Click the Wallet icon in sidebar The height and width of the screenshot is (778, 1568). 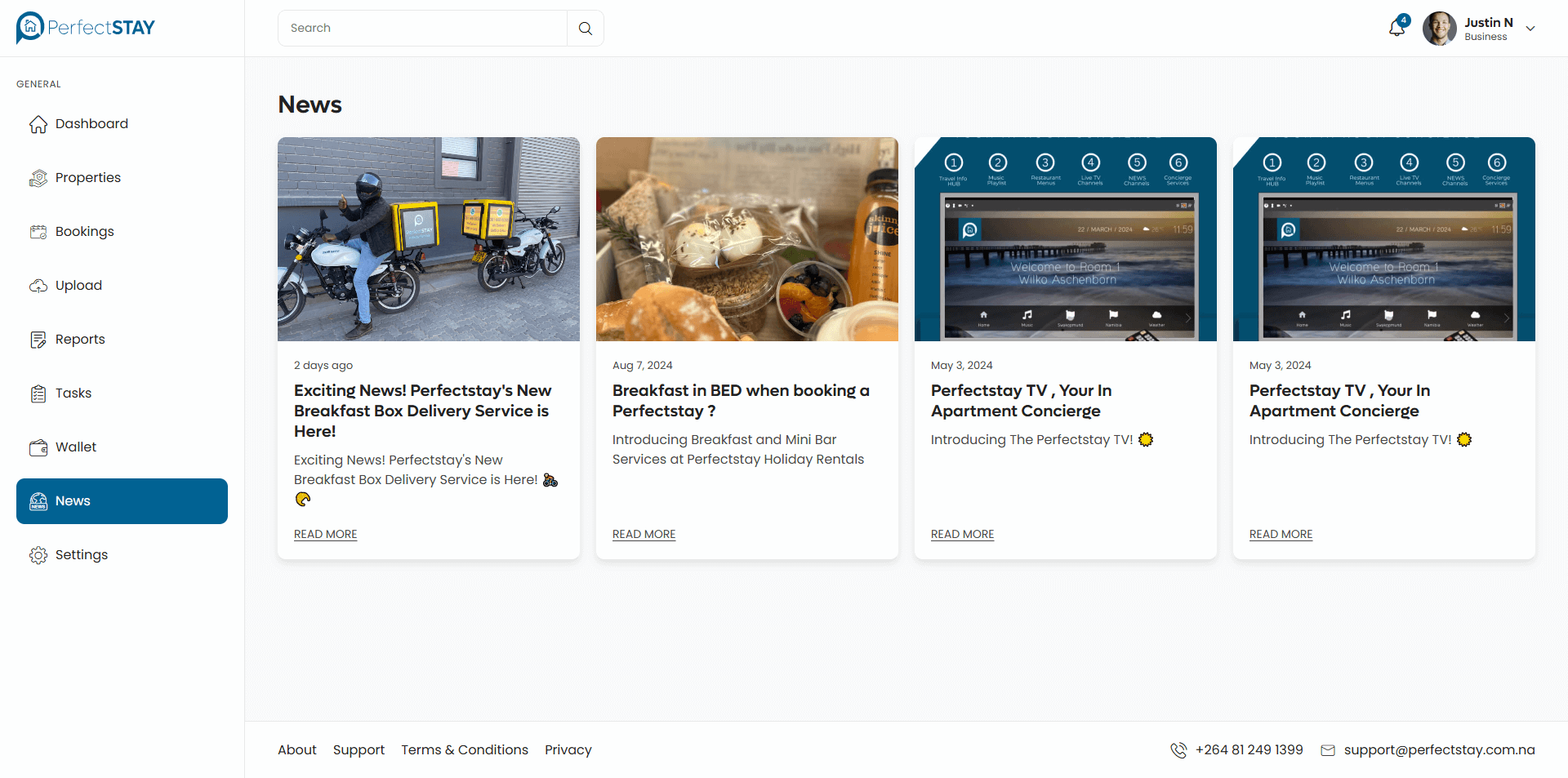(x=38, y=447)
